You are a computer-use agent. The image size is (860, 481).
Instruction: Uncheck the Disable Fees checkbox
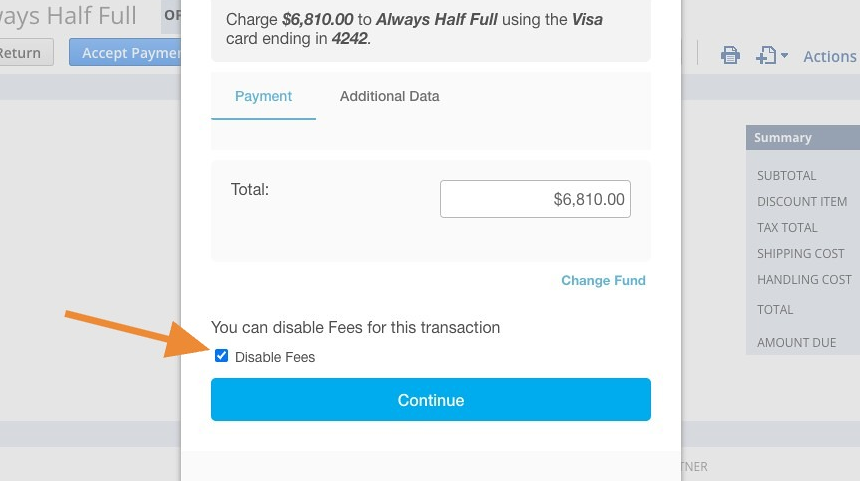tap(222, 356)
